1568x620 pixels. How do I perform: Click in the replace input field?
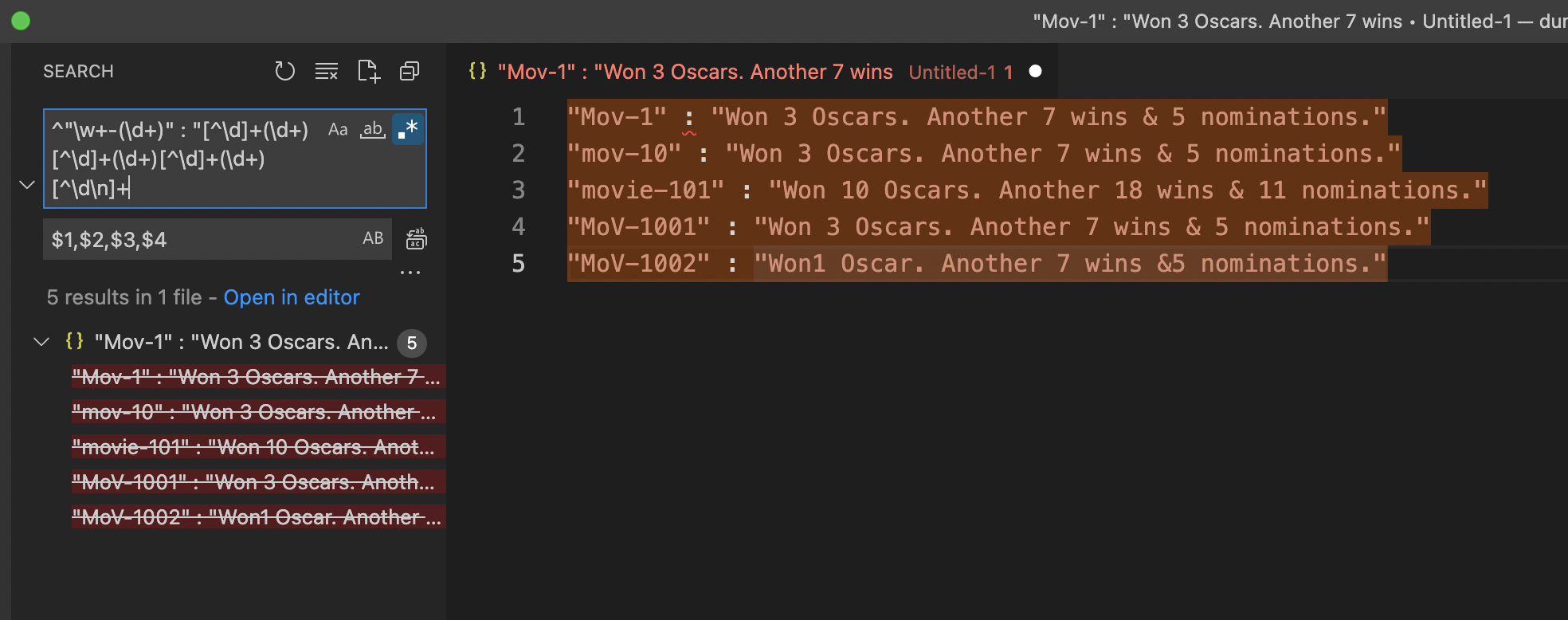coord(199,239)
